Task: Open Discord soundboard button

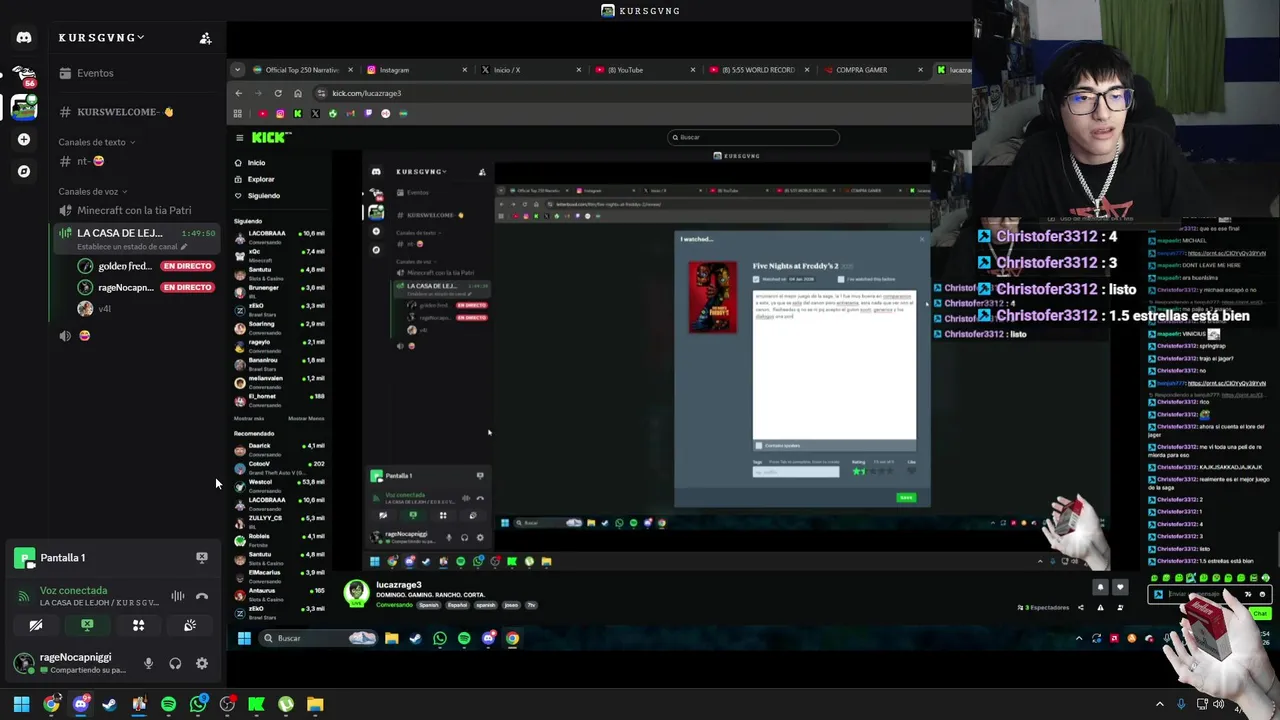Action: tap(189, 625)
